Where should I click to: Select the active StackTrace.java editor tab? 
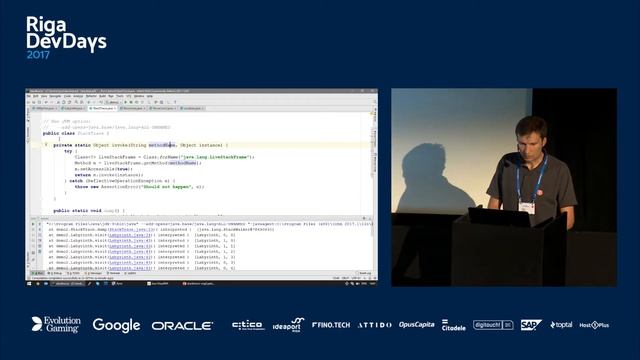click(x=102, y=109)
